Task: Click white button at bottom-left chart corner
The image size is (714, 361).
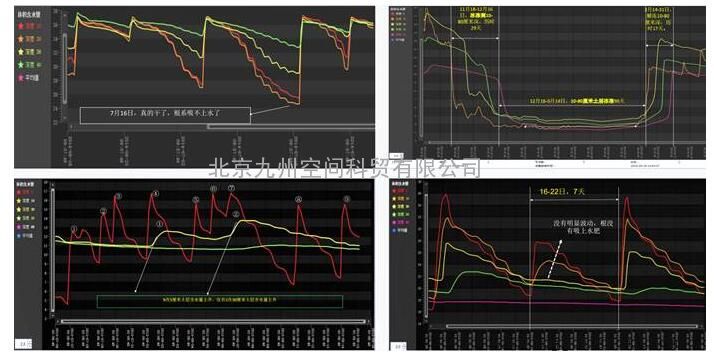Action: tap(23, 344)
